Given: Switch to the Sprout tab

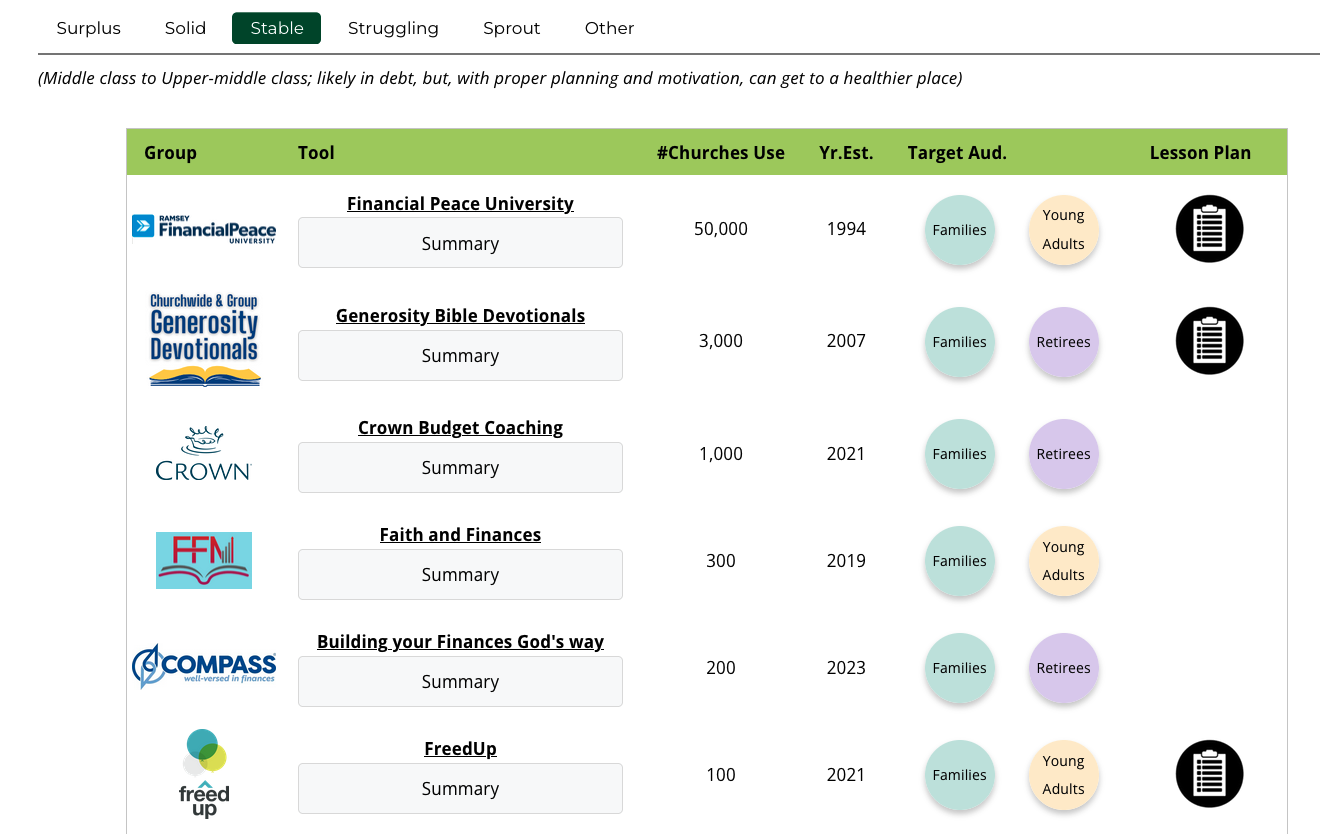Looking at the screenshot, I should 512,28.
